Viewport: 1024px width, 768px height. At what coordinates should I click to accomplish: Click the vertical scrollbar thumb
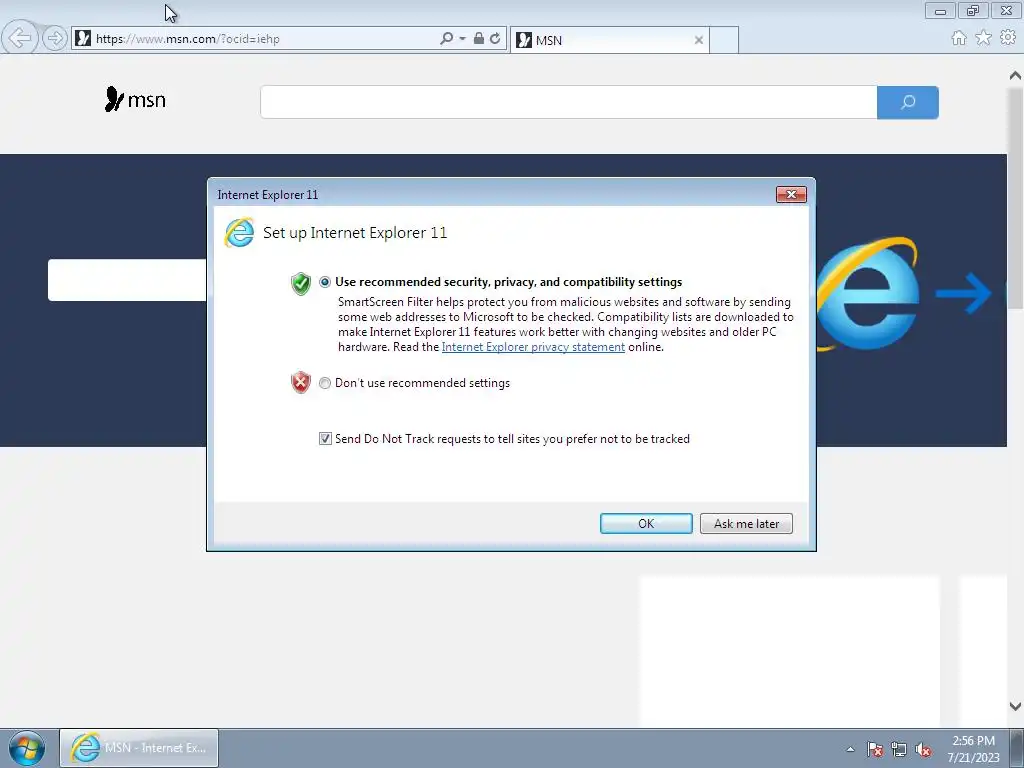point(1015,197)
